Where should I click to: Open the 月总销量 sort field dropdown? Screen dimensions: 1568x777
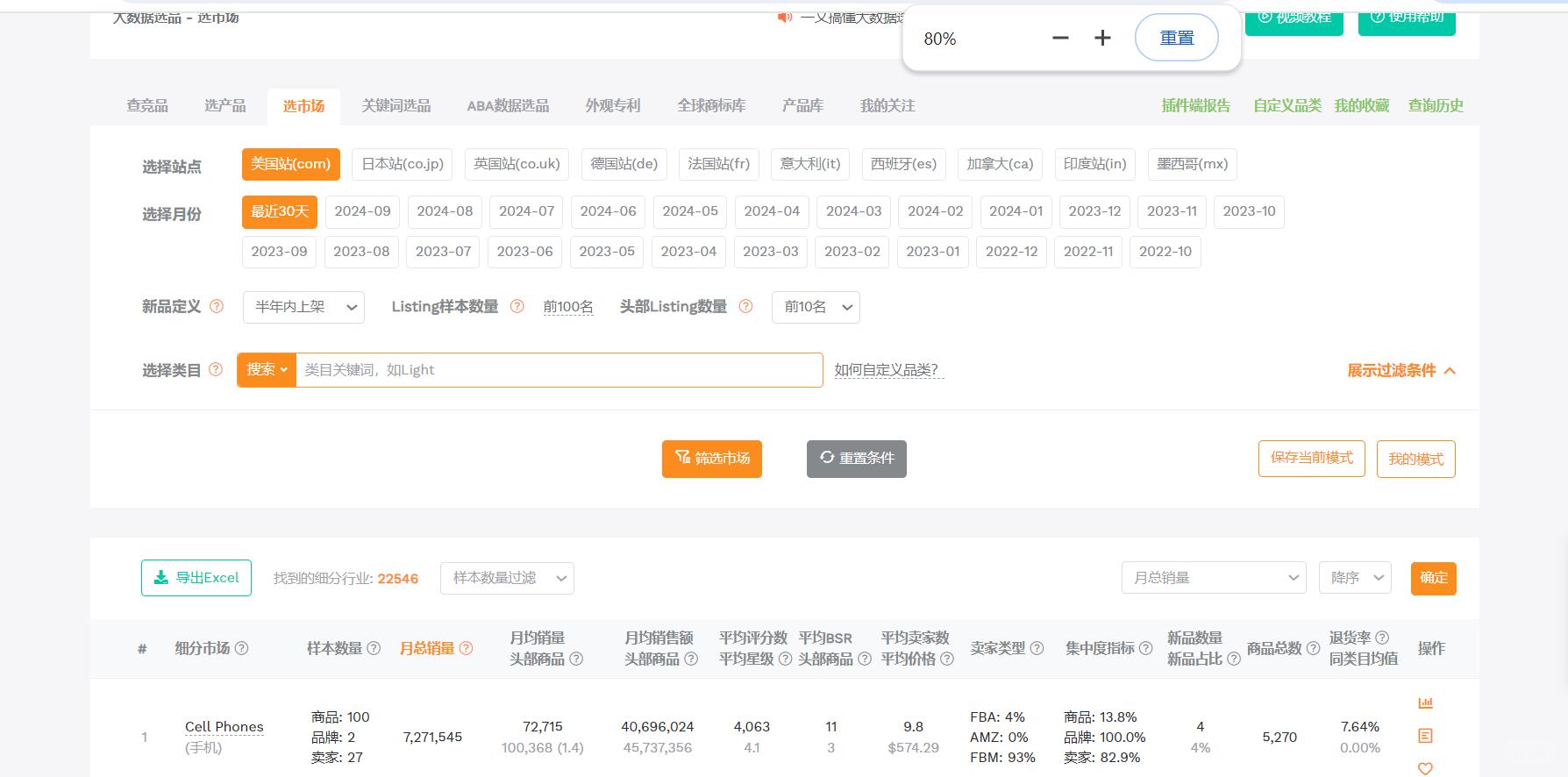pyautogui.click(x=1214, y=578)
